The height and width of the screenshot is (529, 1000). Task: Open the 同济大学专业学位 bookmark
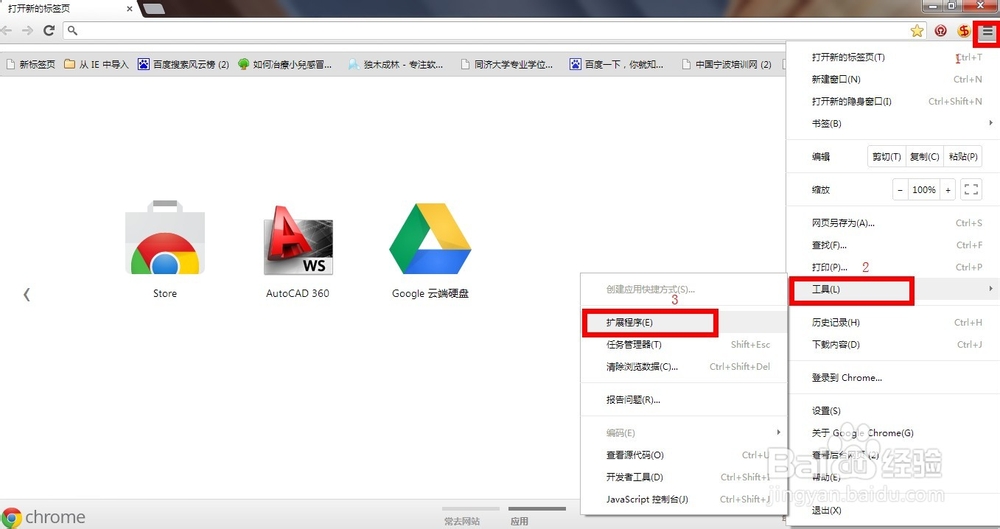tap(506, 64)
